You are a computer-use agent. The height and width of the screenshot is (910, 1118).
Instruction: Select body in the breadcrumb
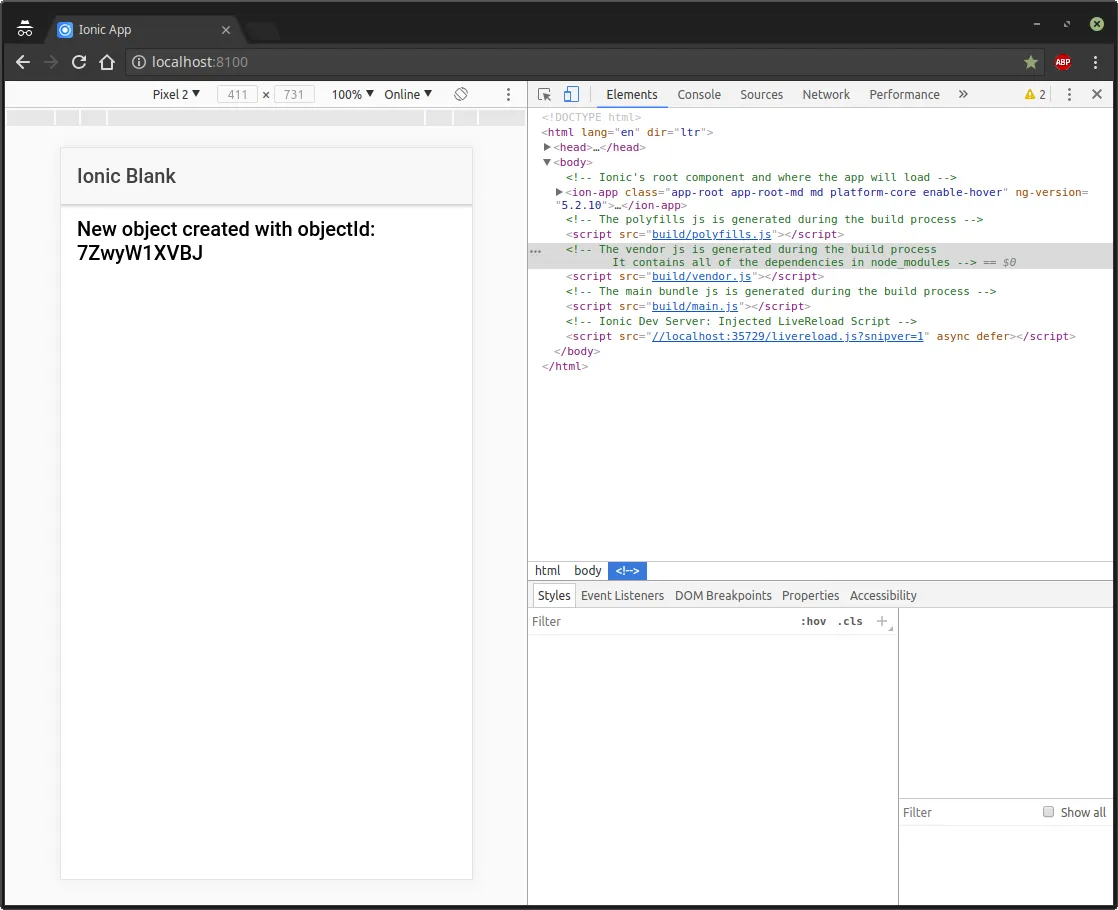[588, 571]
